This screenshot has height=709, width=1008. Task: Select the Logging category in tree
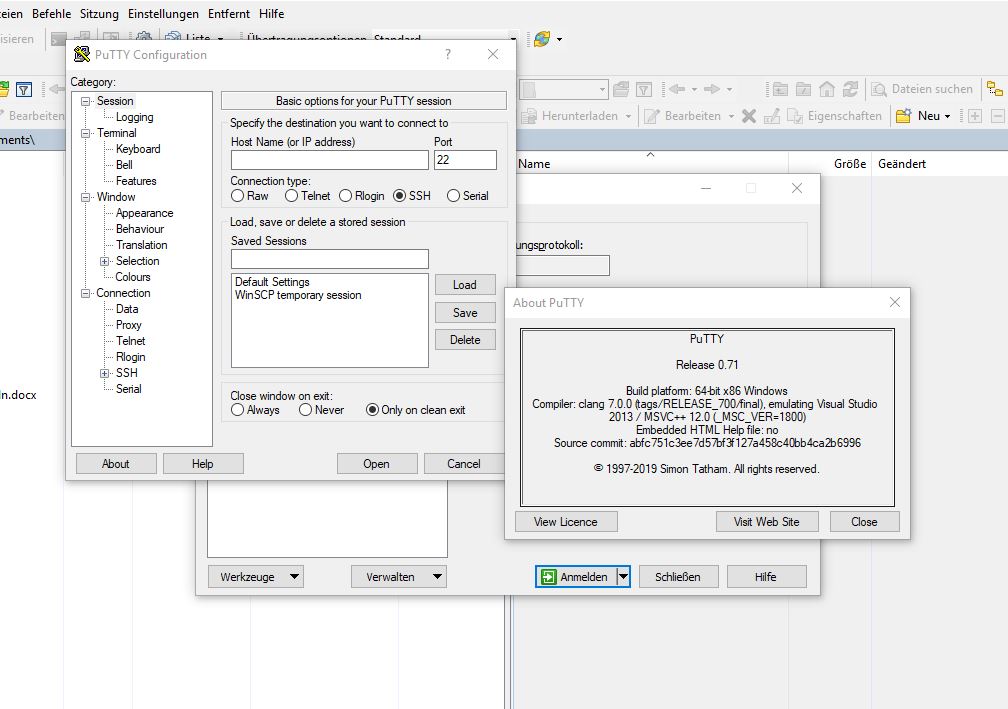[x=134, y=117]
